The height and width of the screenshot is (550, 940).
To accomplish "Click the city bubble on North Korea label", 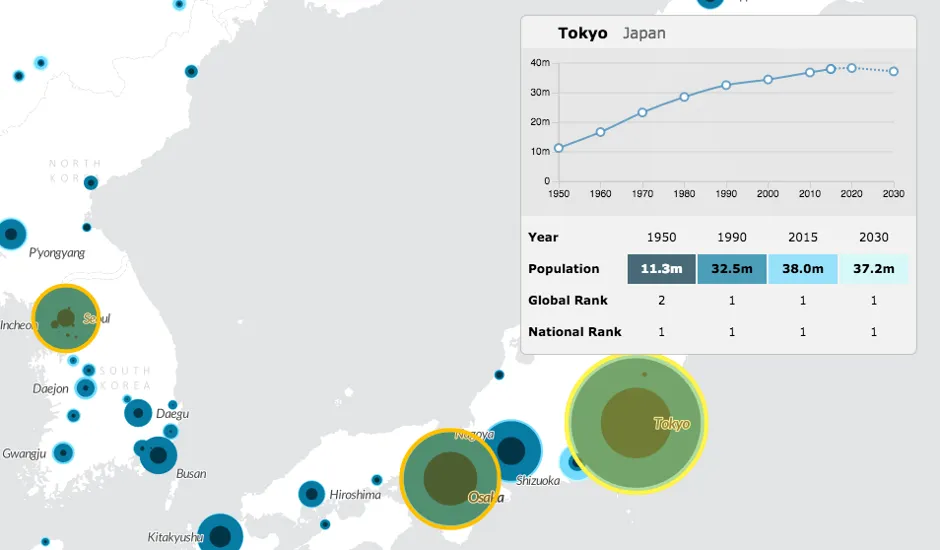I will (91, 182).
